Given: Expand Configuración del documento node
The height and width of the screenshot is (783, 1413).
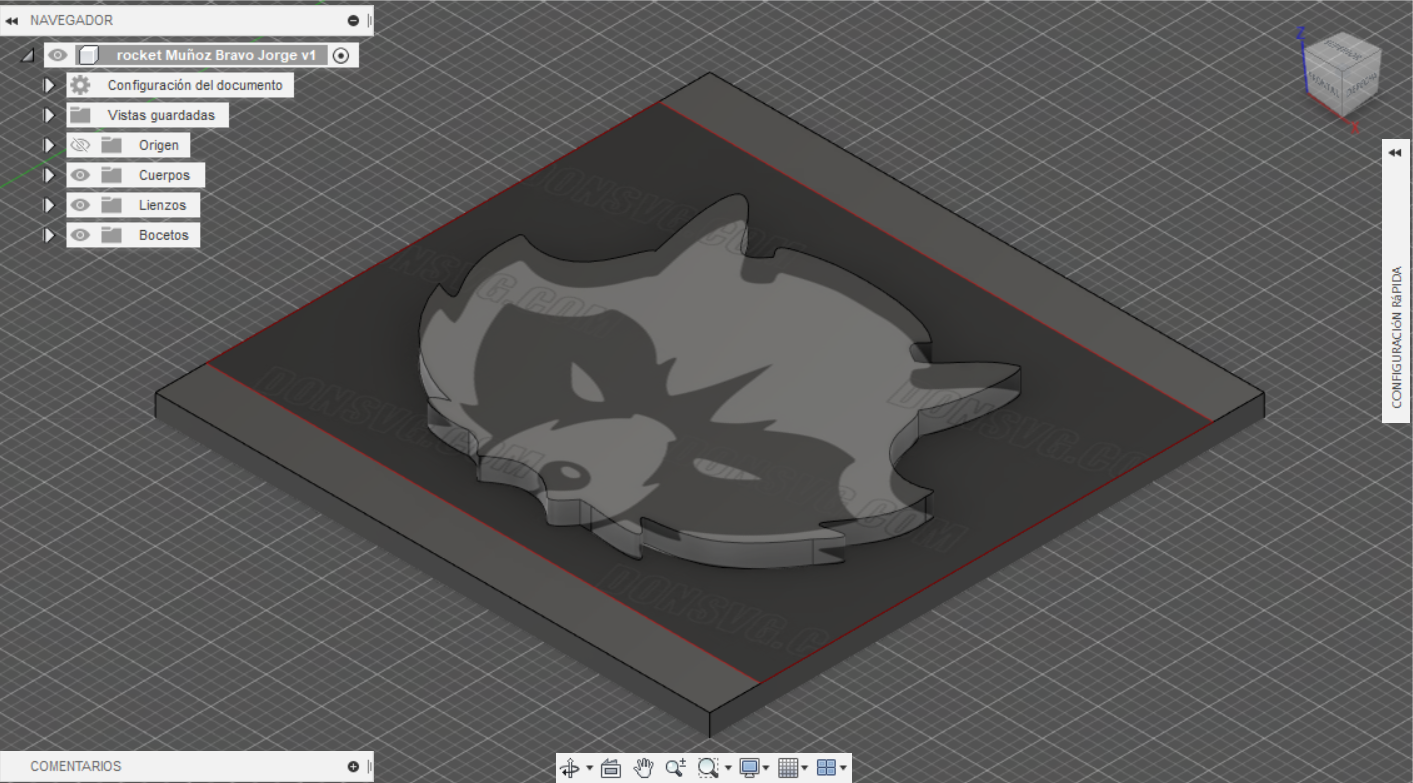Looking at the screenshot, I should coord(49,85).
